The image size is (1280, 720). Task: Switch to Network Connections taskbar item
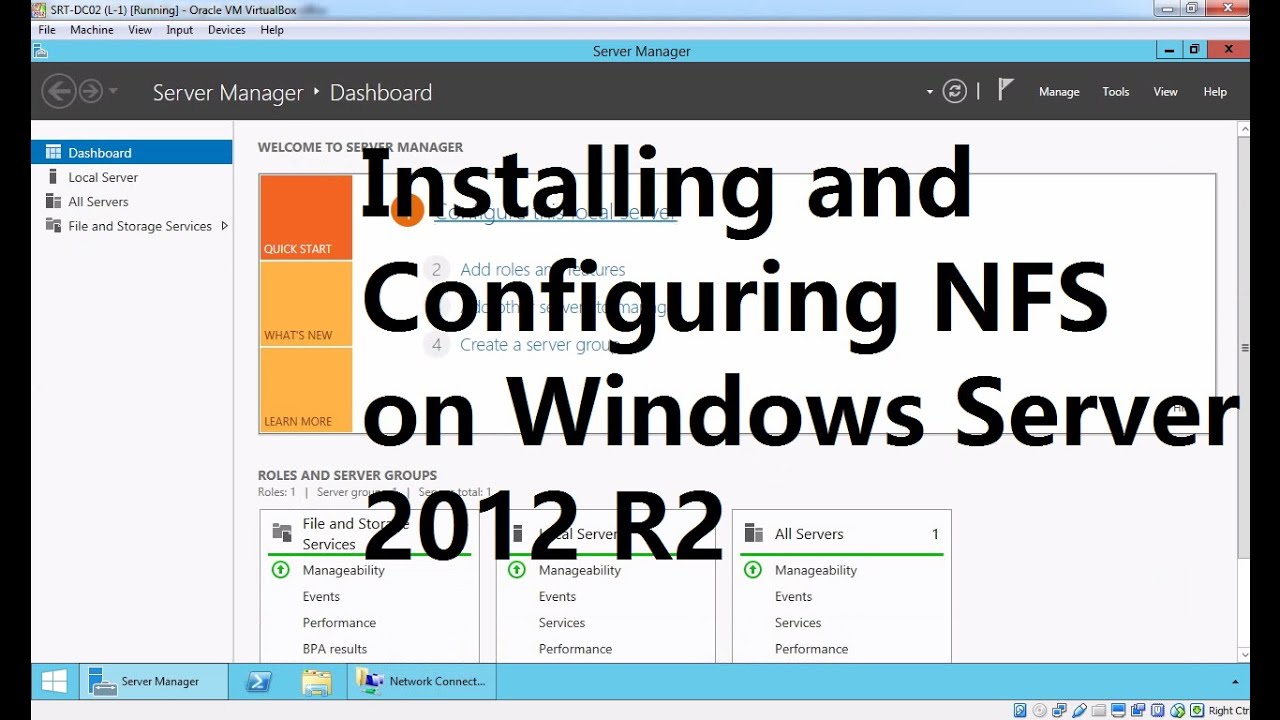point(421,681)
